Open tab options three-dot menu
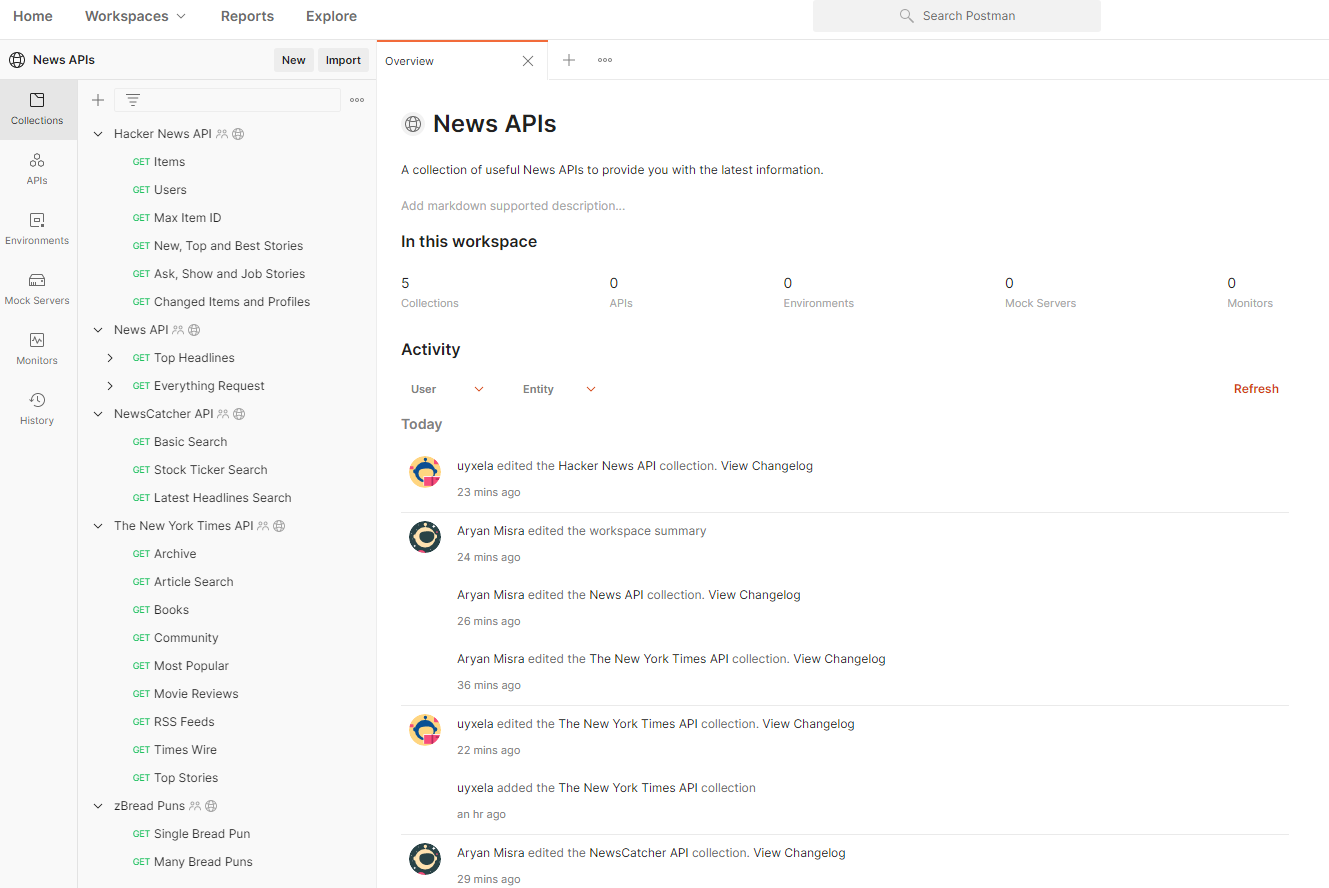The height and width of the screenshot is (888, 1329). (x=605, y=60)
